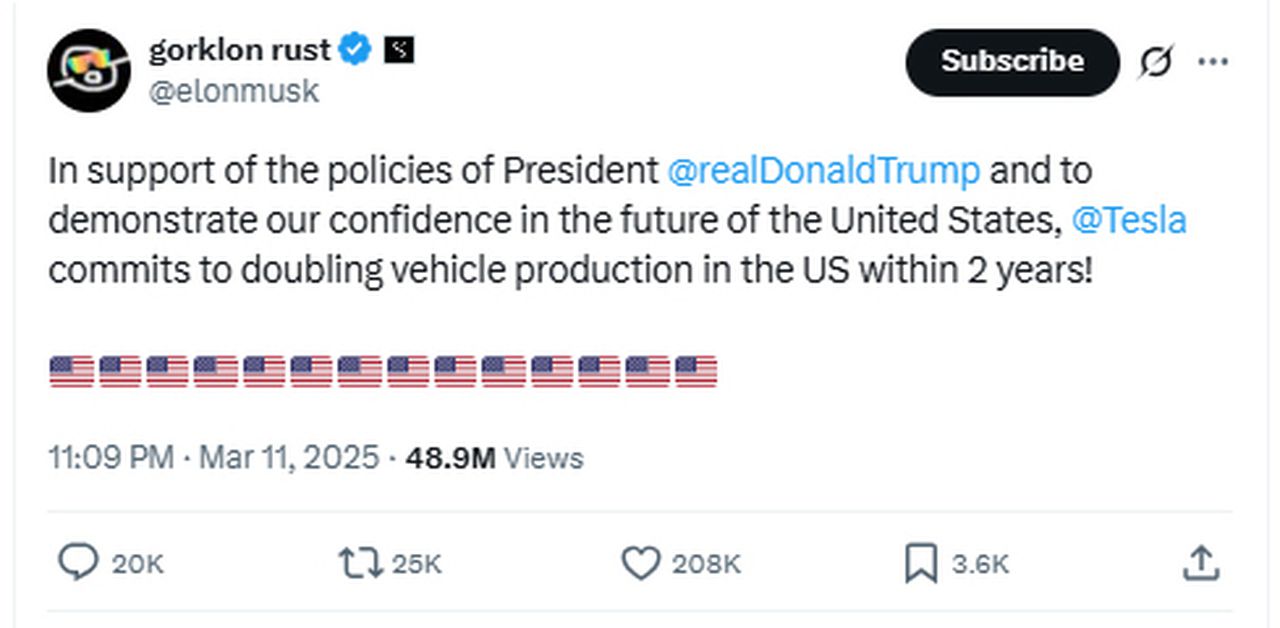Follow the @Tesla mention link
This screenshot has width=1280, height=628.
[x=1128, y=220]
